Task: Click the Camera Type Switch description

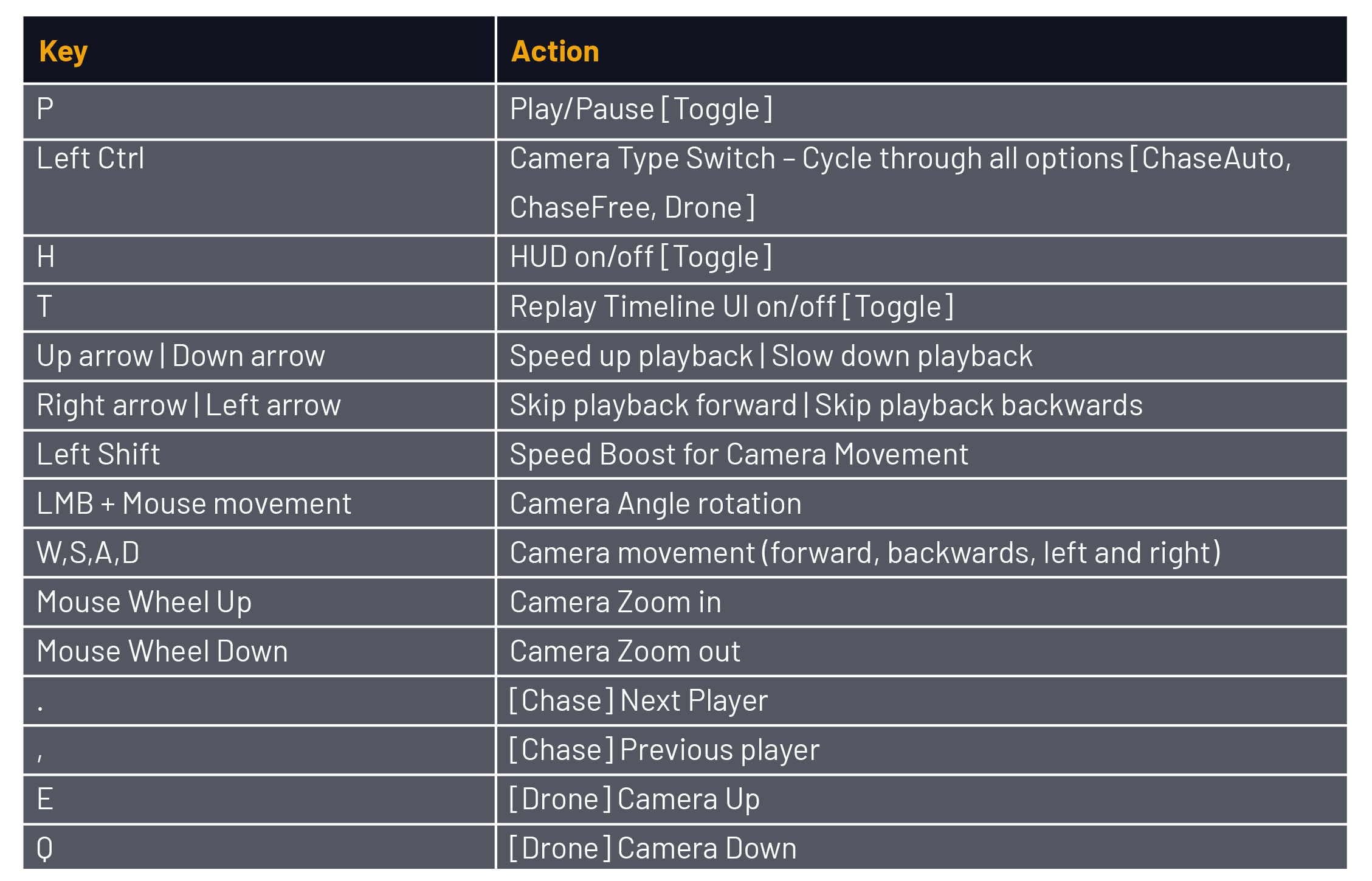Action: point(900,183)
